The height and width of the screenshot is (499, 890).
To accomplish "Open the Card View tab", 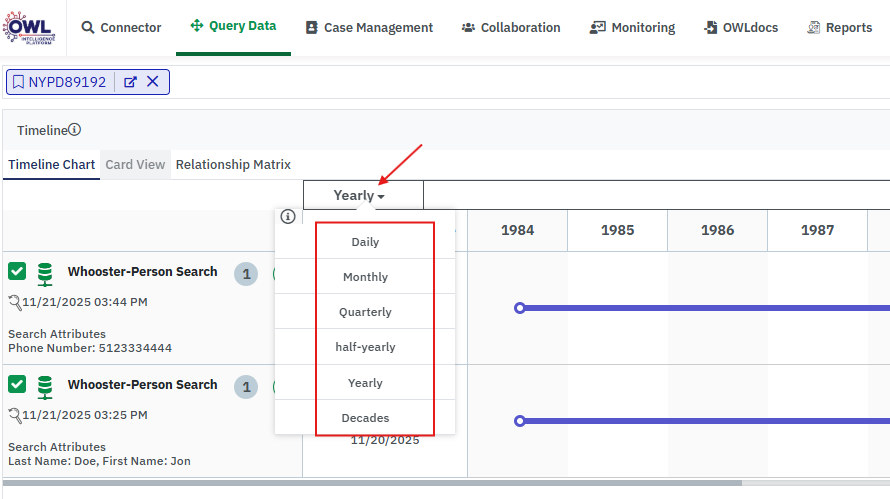I will tap(135, 164).
